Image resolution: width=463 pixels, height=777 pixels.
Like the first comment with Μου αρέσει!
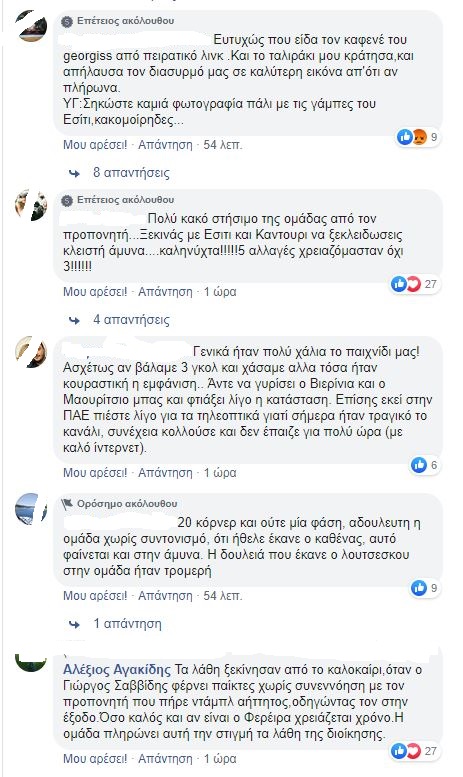tap(95, 145)
